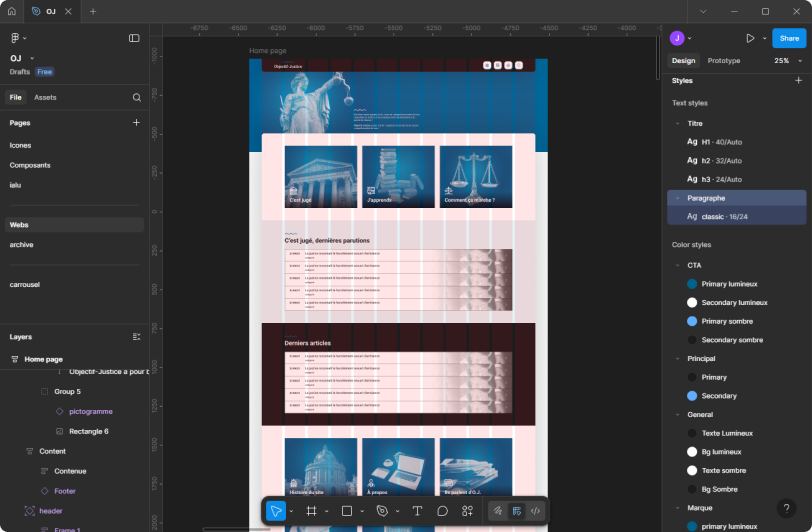Click the Home page frame label on canvas
The height and width of the screenshot is (532, 812).
point(268,51)
